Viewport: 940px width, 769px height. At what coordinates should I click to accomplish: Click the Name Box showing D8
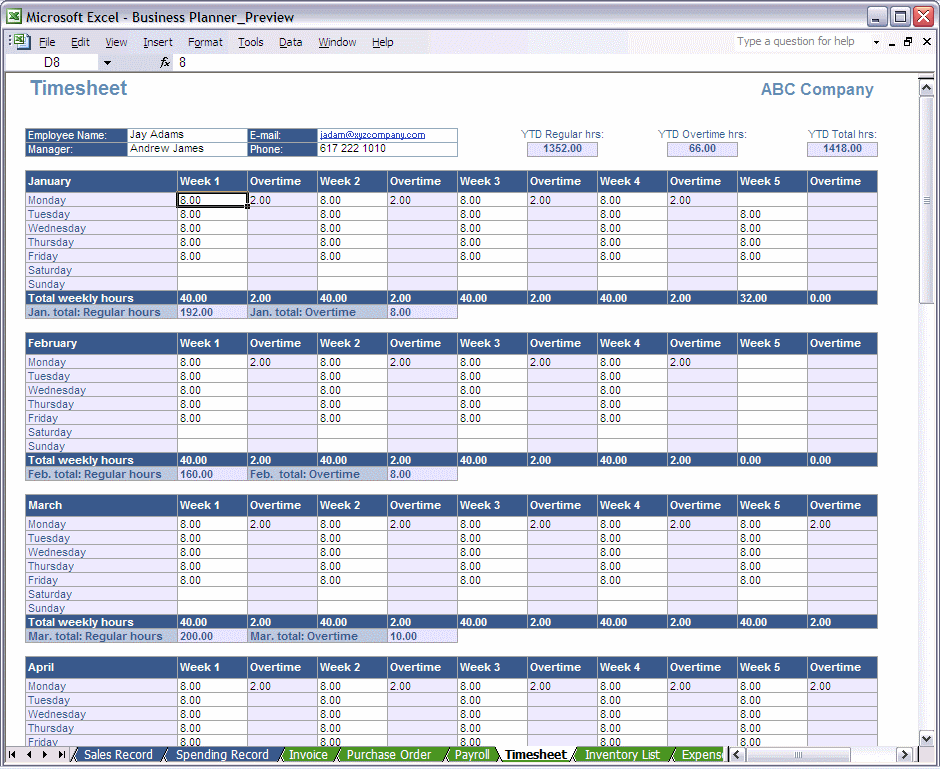pos(52,62)
